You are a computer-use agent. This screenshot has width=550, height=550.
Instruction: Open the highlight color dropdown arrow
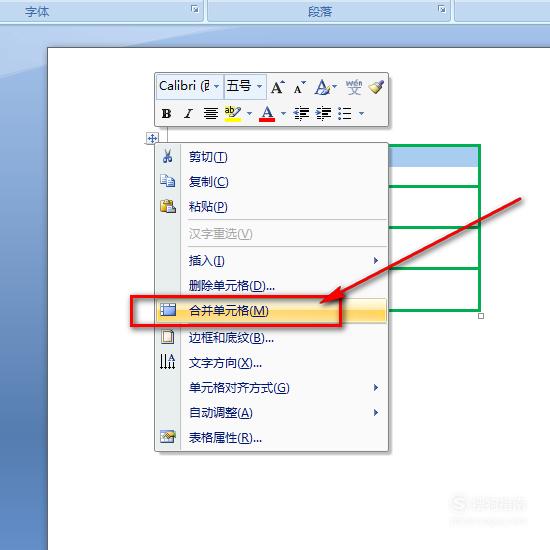pyautogui.click(x=249, y=113)
